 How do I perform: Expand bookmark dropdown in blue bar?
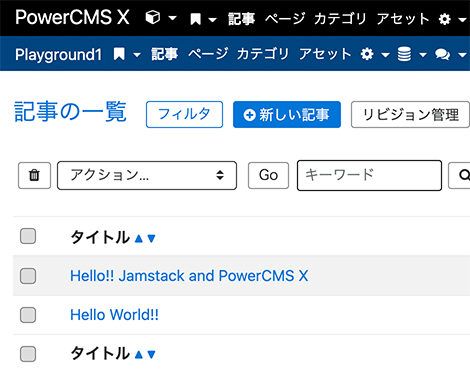(x=137, y=55)
